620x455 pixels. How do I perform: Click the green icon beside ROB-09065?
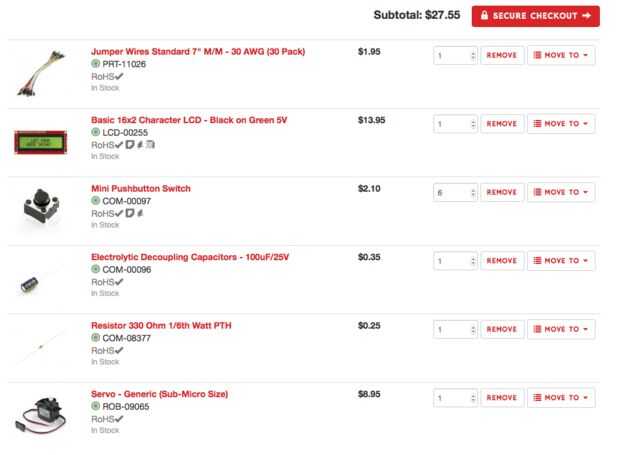pos(95,406)
